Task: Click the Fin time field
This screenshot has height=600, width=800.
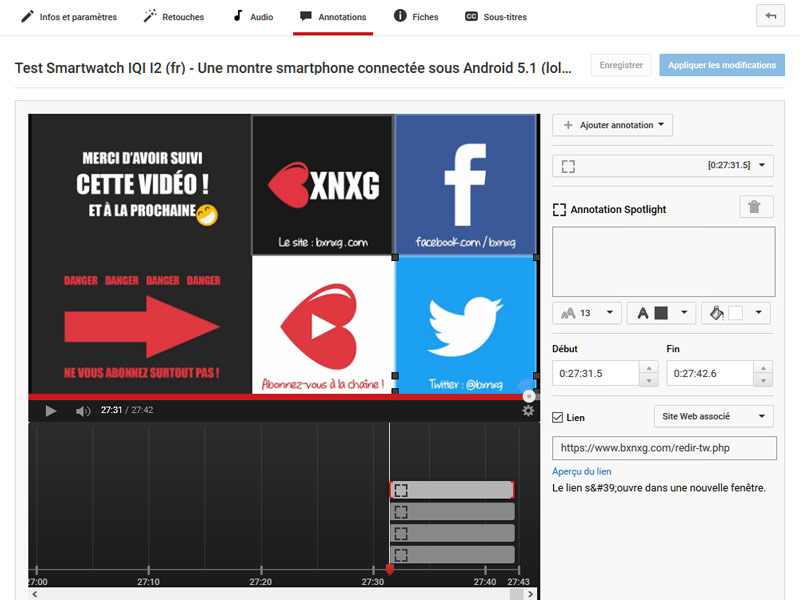Action: 710,373
